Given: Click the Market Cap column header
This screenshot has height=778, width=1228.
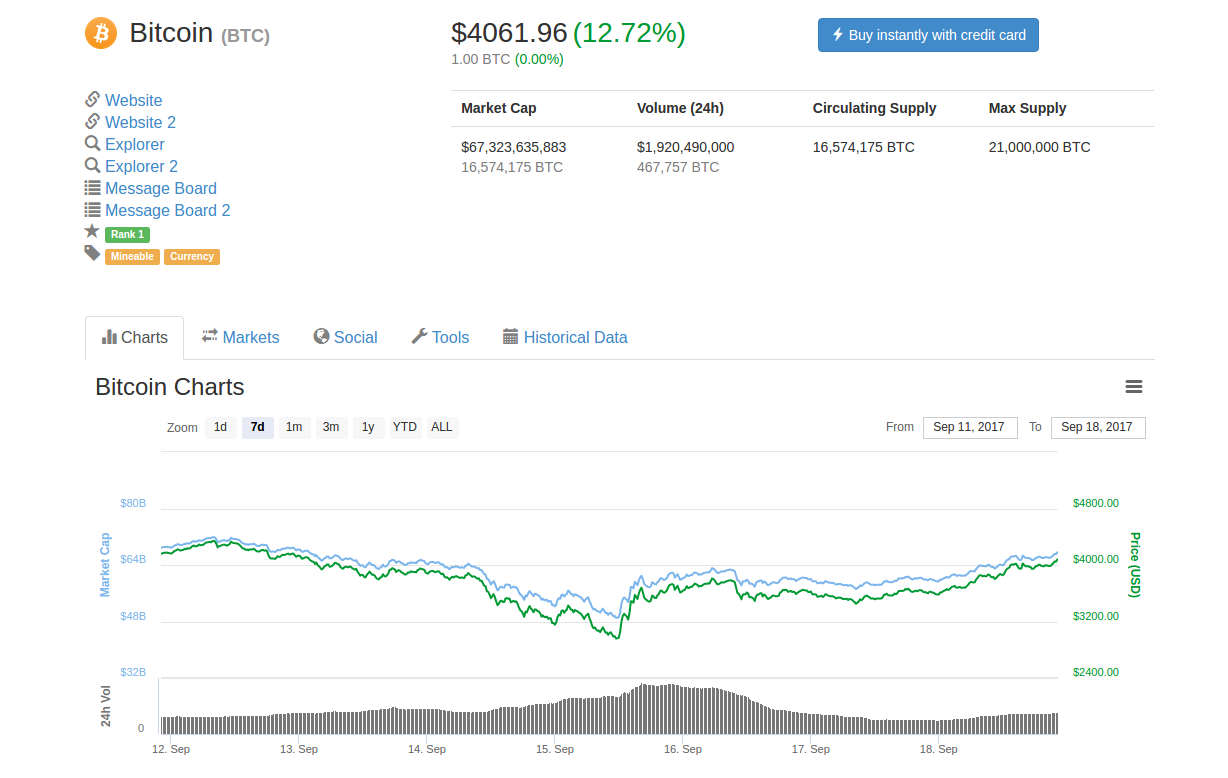Looking at the screenshot, I should [x=498, y=108].
